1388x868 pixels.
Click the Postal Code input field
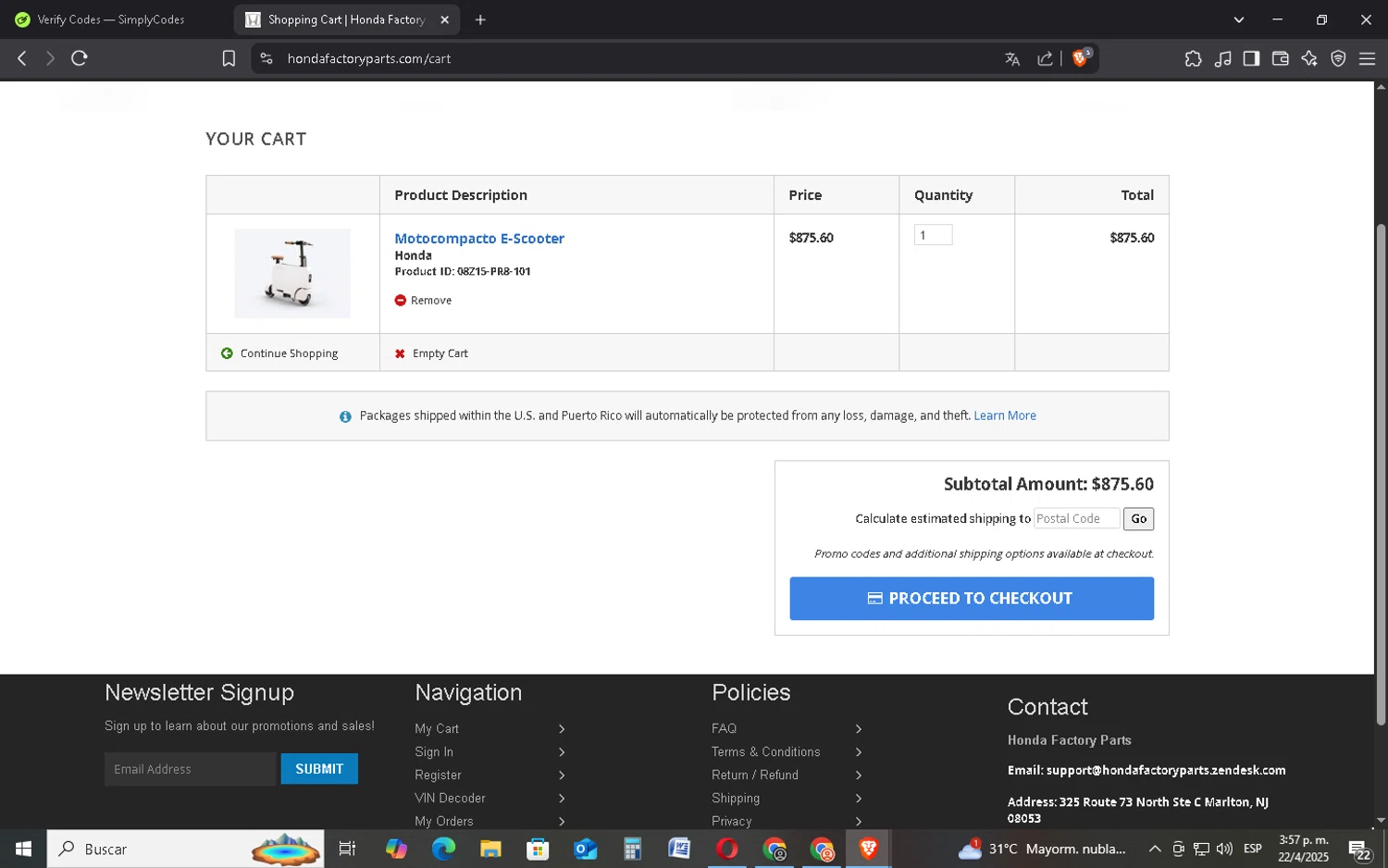tap(1076, 518)
